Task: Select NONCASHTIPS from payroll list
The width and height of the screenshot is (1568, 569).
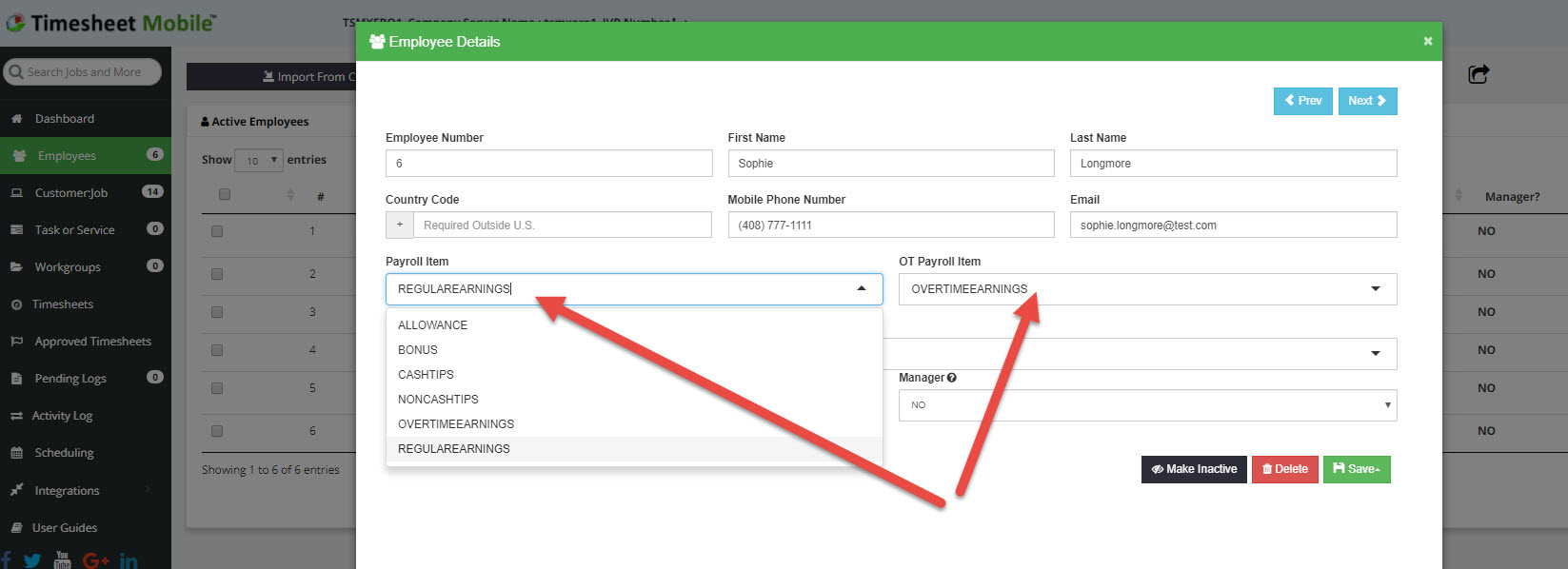Action: point(634,400)
